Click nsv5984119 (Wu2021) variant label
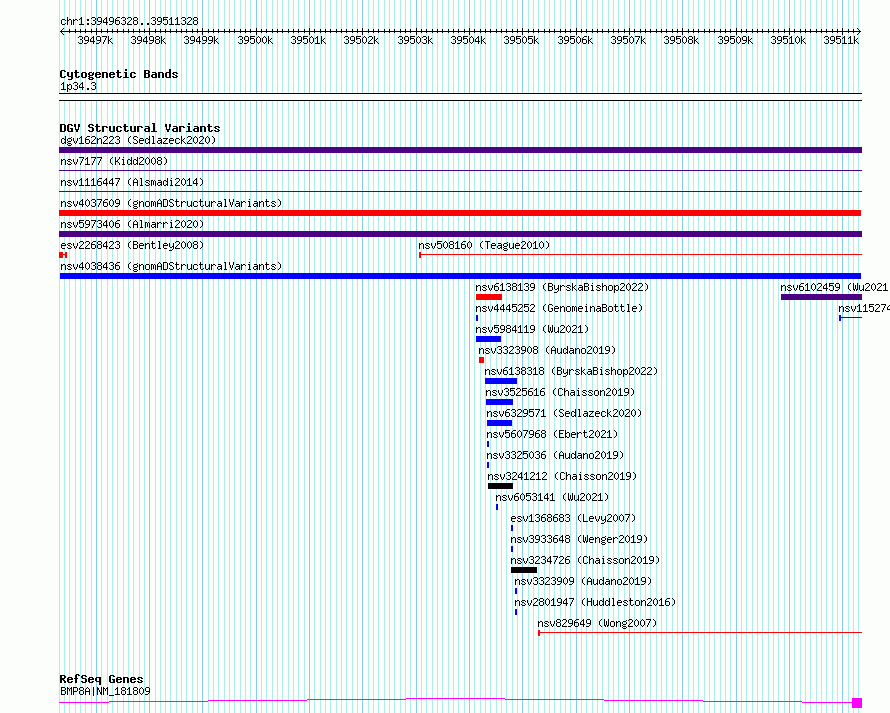 532,329
